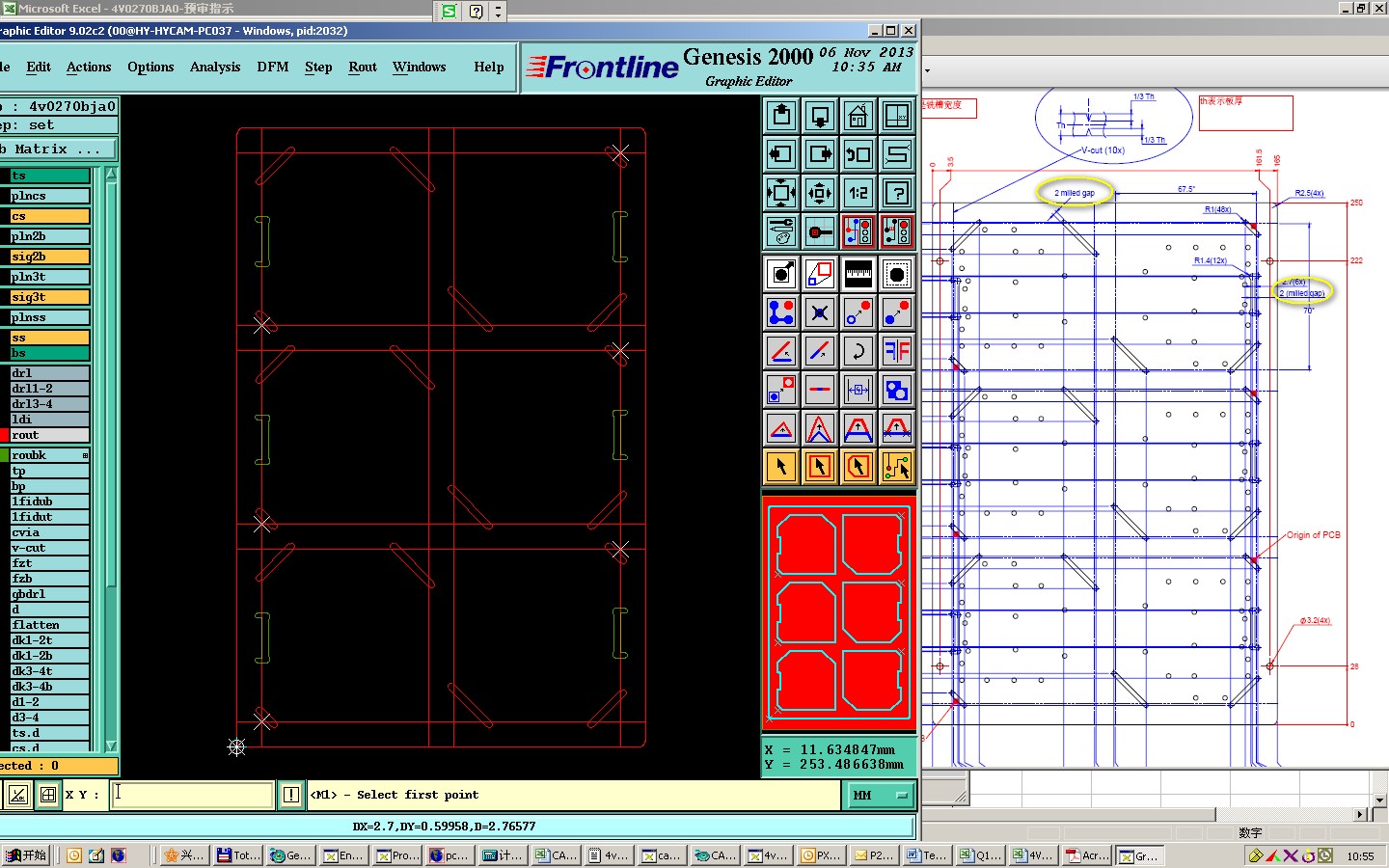
Task: Click the grid crosshair icon by X Y
Action: pyautogui.click(x=48, y=795)
